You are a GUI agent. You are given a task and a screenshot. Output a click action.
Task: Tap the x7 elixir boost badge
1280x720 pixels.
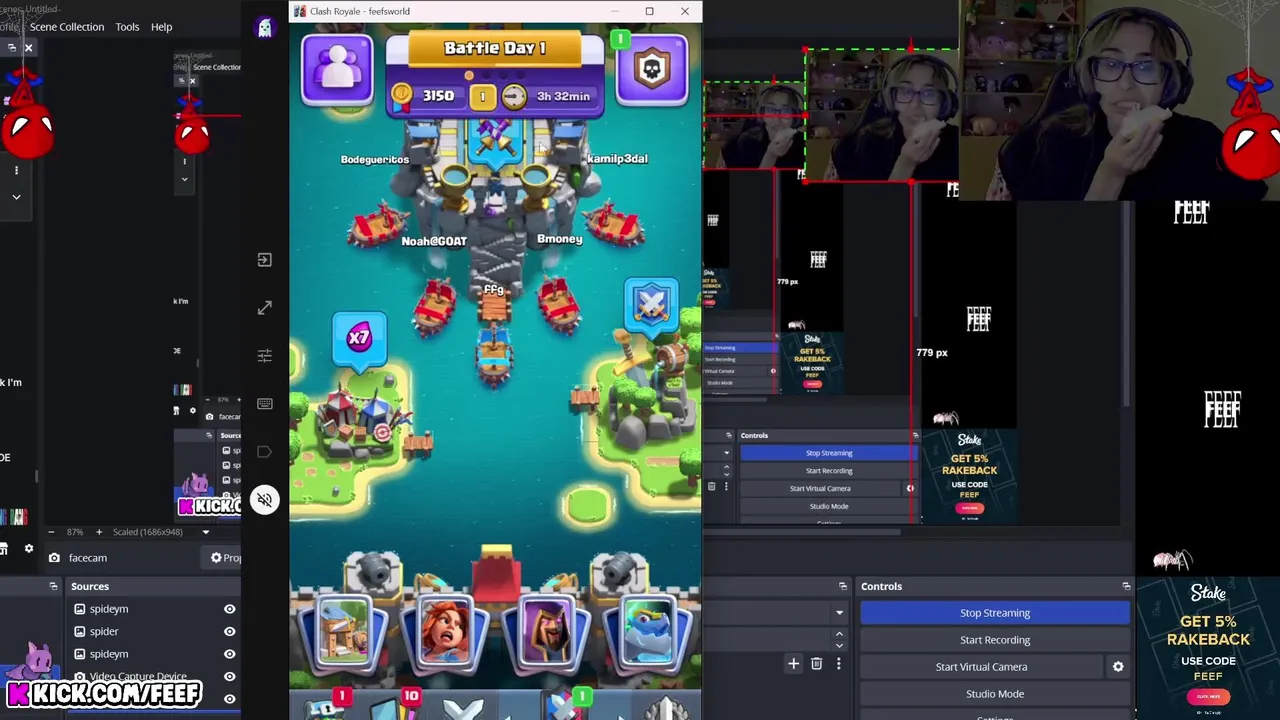(x=359, y=338)
